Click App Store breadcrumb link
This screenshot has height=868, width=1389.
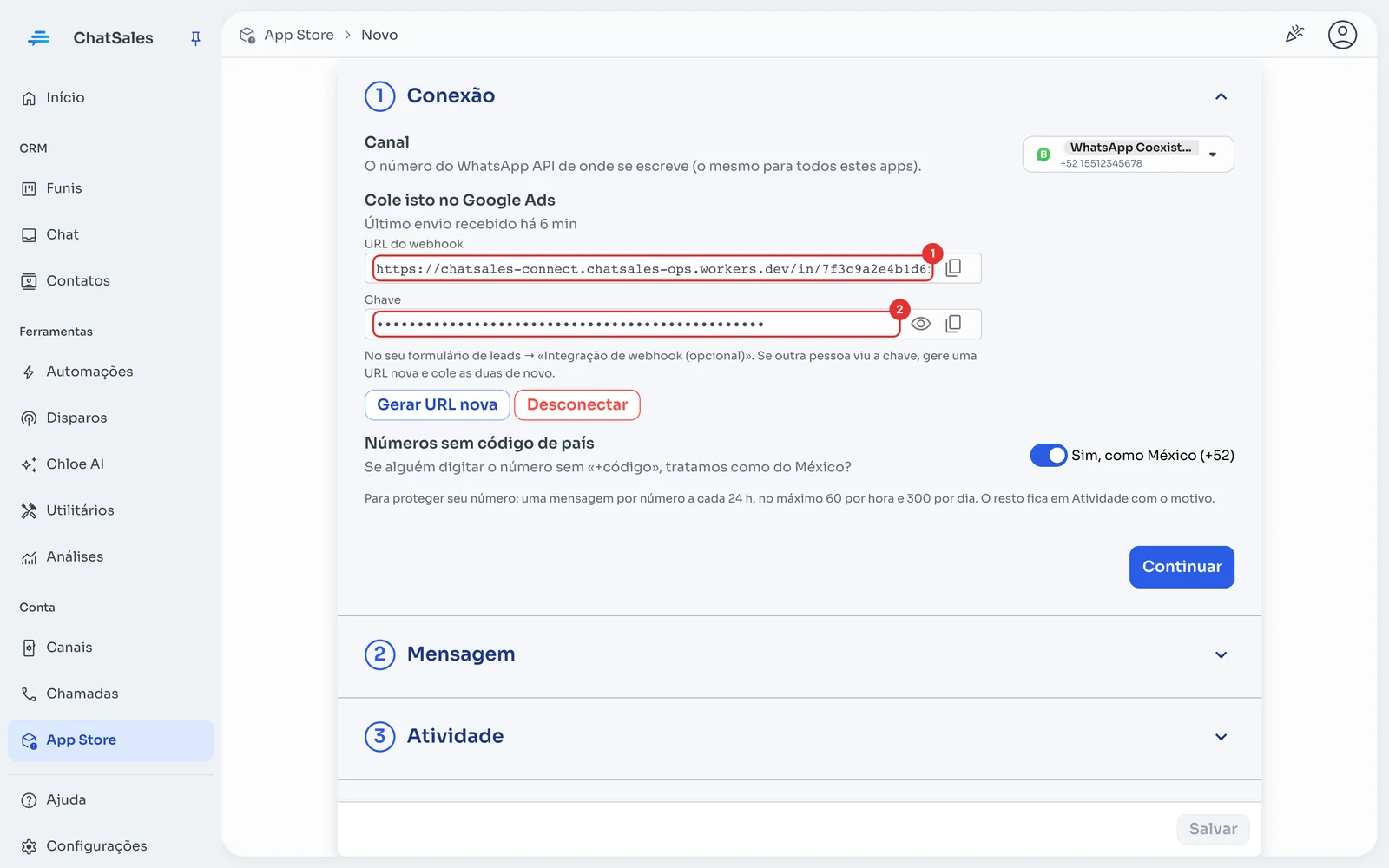pos(299,35)
